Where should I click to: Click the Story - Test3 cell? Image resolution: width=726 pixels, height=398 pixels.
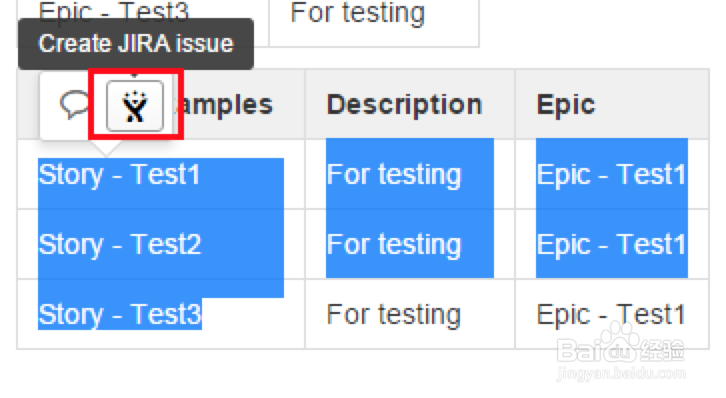(x=119, y=315)
